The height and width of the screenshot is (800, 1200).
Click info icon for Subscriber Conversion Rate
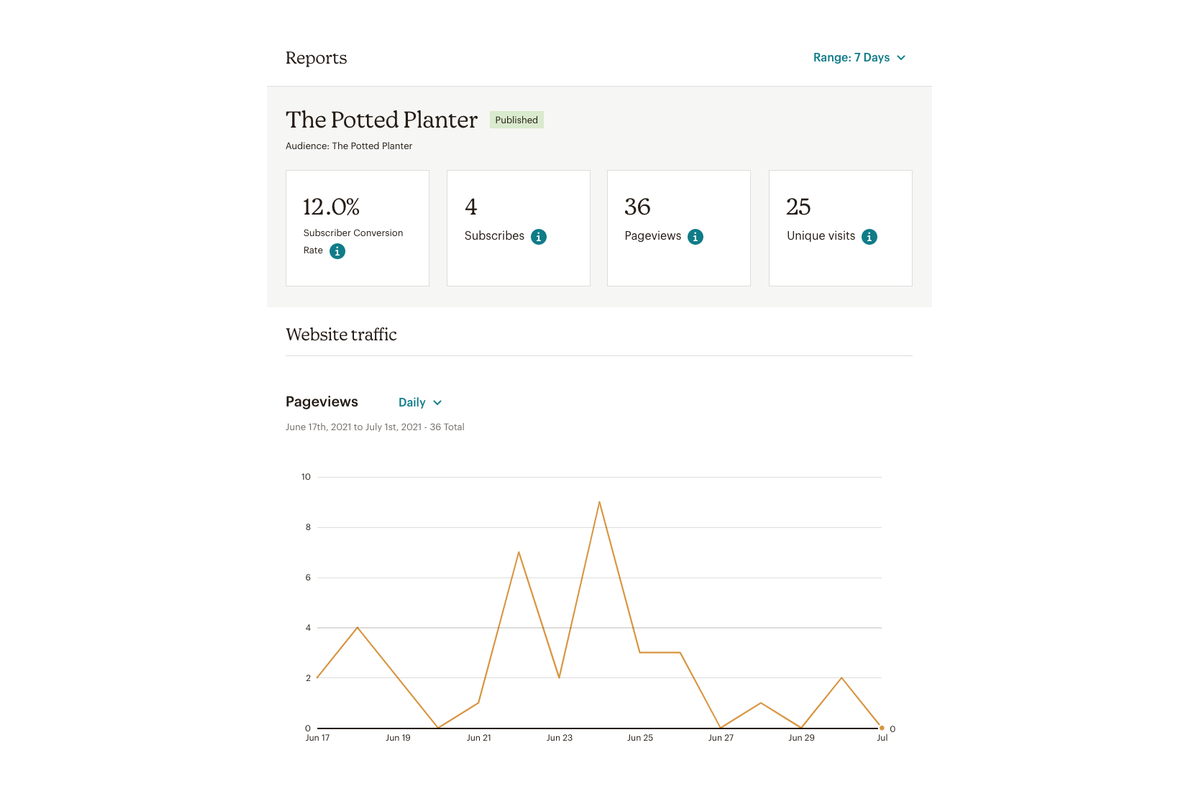(x=338, y=251)
